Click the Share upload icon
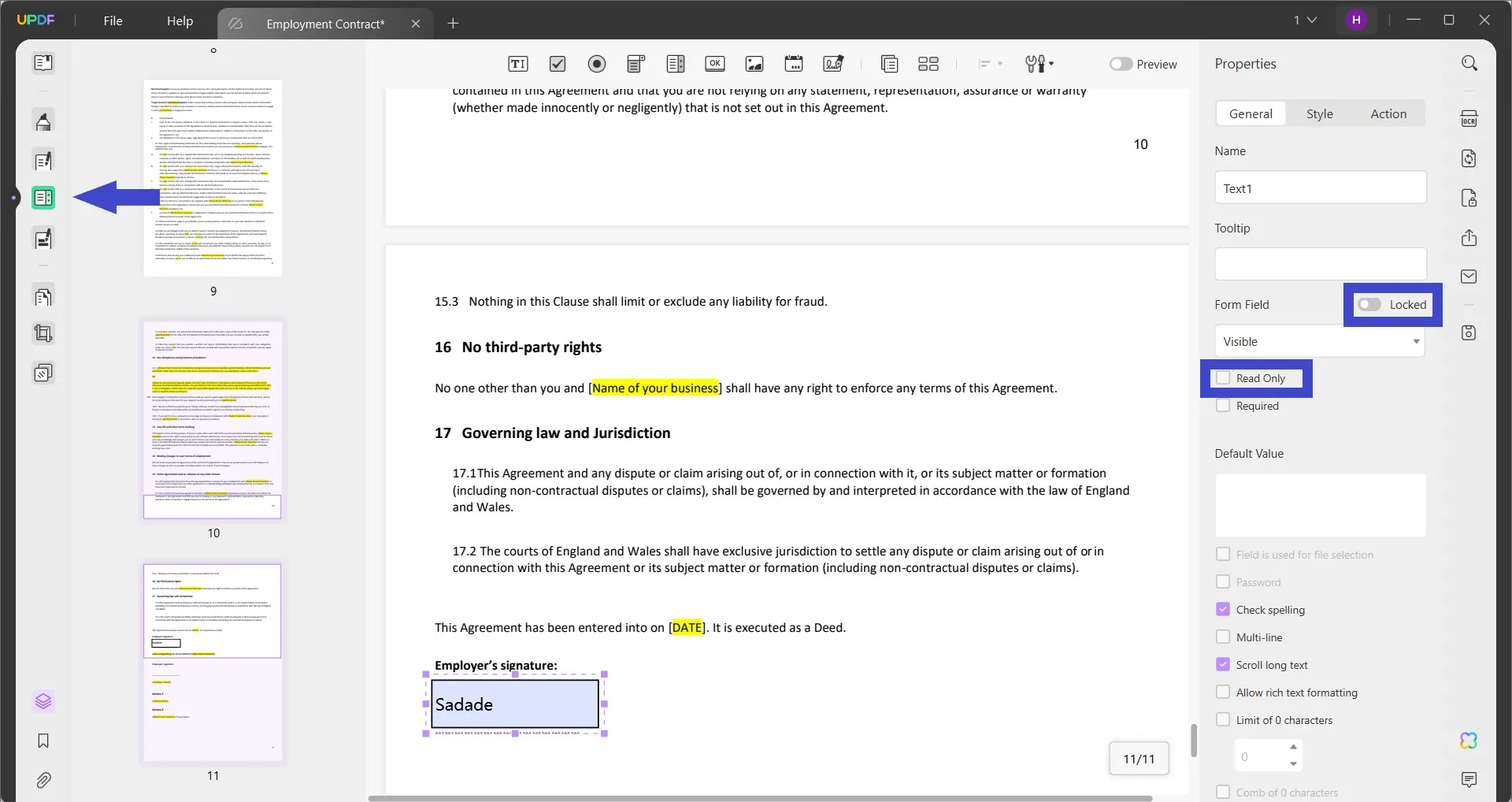This screenshot has height=802, width=1512. (x=1469, y=238)
